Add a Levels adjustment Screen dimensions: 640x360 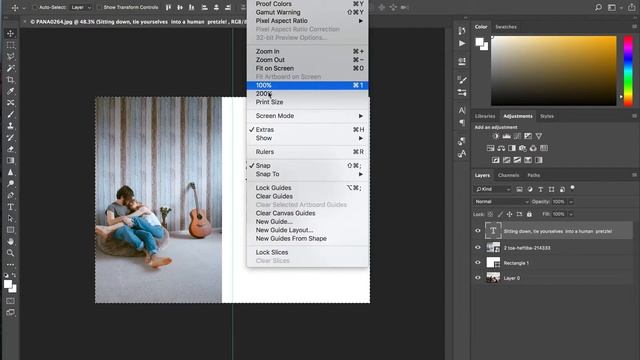[507, 136]
